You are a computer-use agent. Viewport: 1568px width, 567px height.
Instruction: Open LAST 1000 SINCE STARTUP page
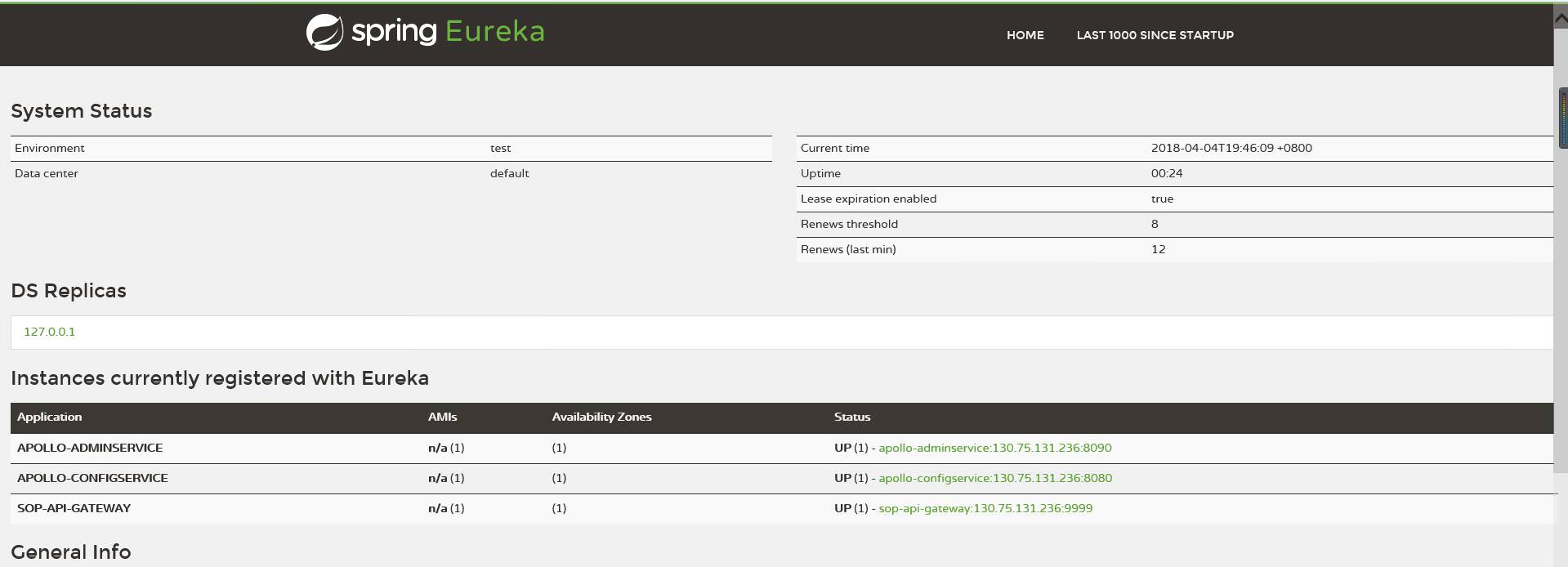click(x=1155, y=35)
